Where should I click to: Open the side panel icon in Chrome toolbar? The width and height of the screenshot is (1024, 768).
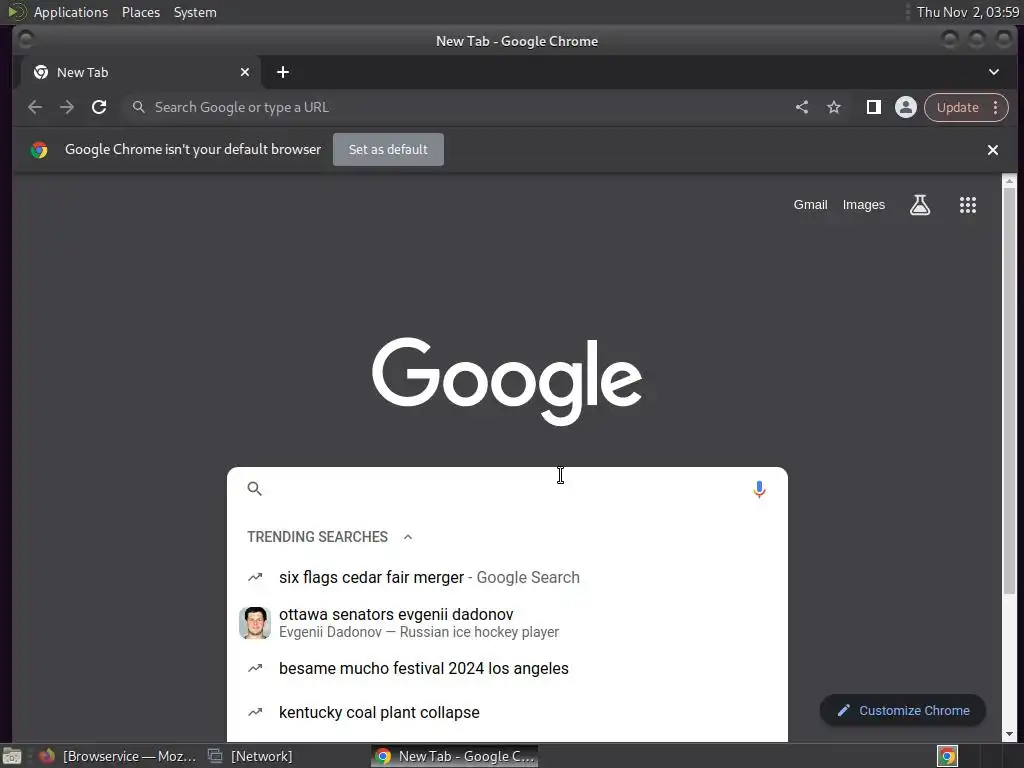[x=874, y=107]
